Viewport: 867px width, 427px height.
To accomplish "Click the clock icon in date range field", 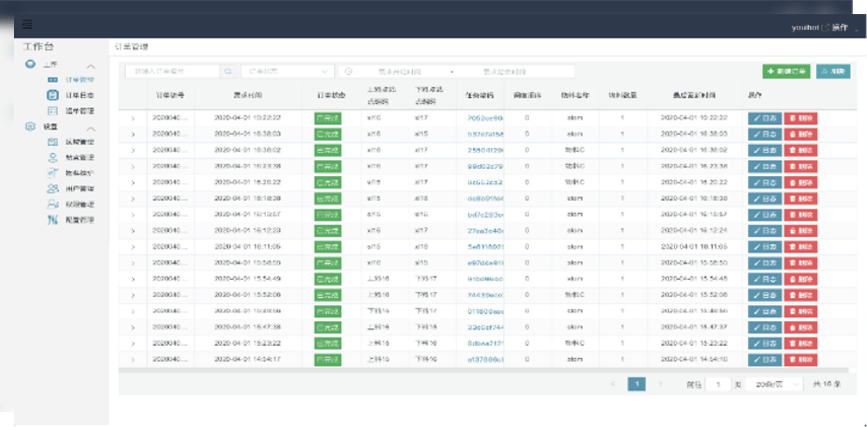I will 349,72.
